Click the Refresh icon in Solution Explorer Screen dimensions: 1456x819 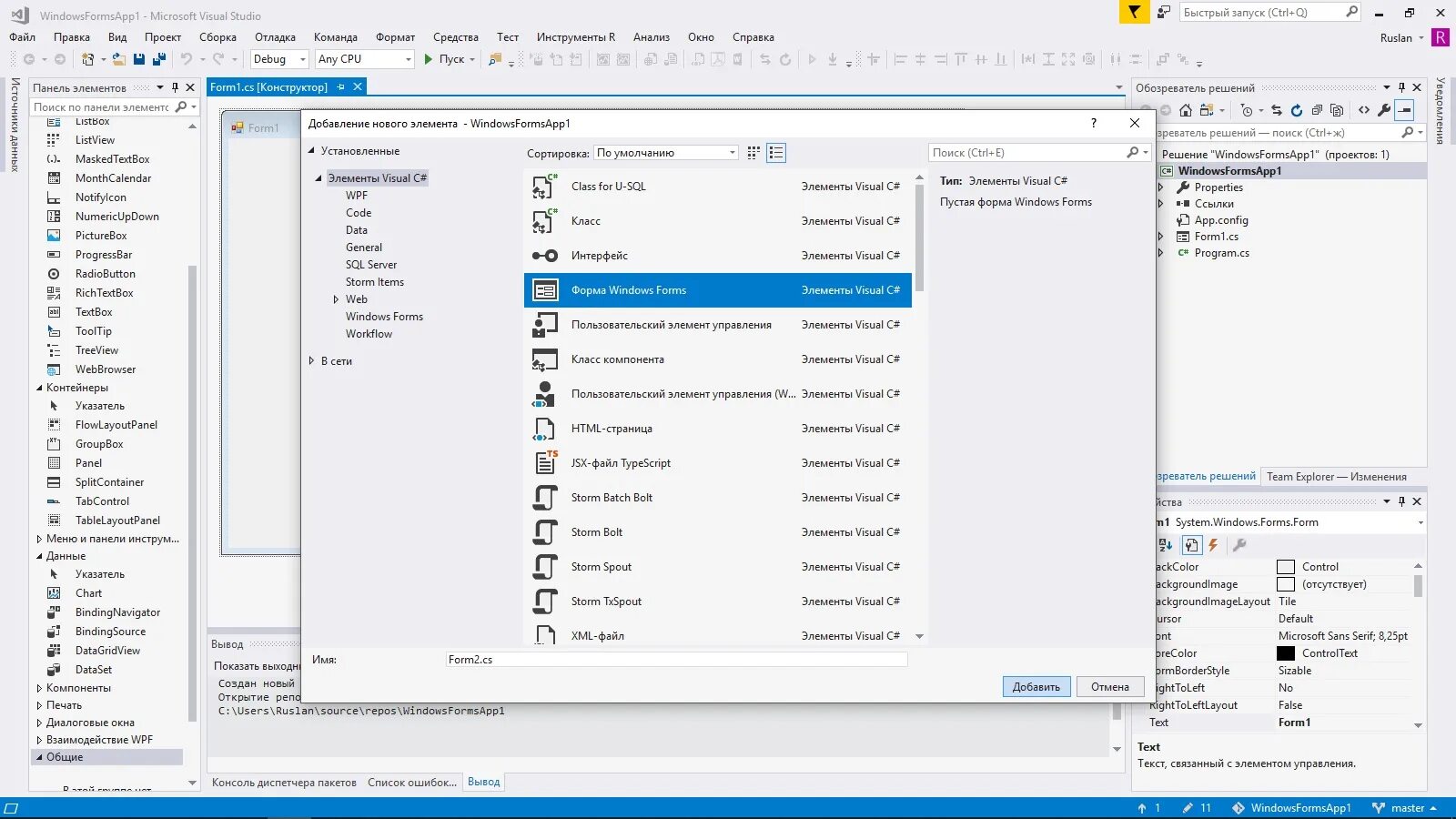coord(1297,110)
